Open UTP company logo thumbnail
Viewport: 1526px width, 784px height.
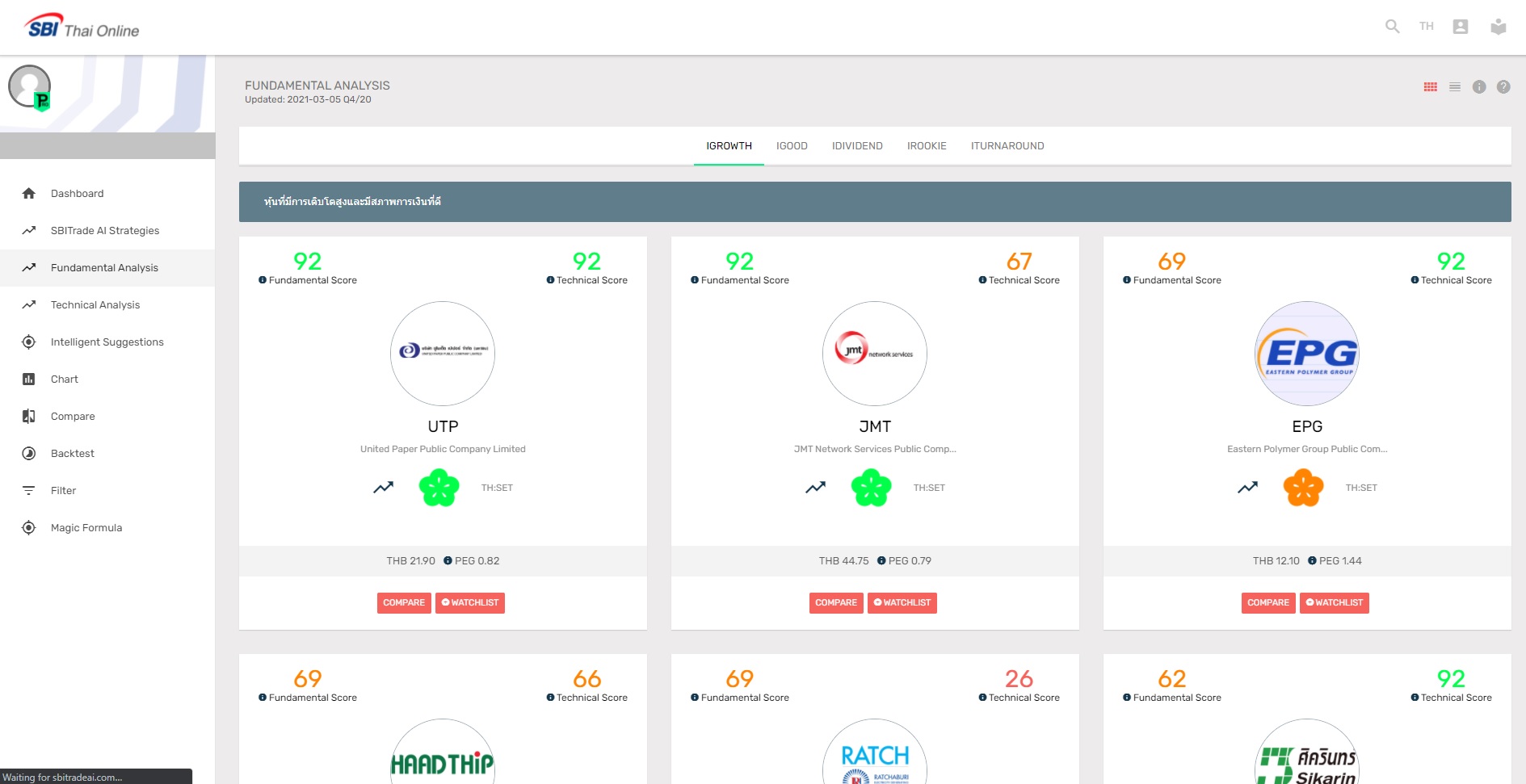(443, 354)
